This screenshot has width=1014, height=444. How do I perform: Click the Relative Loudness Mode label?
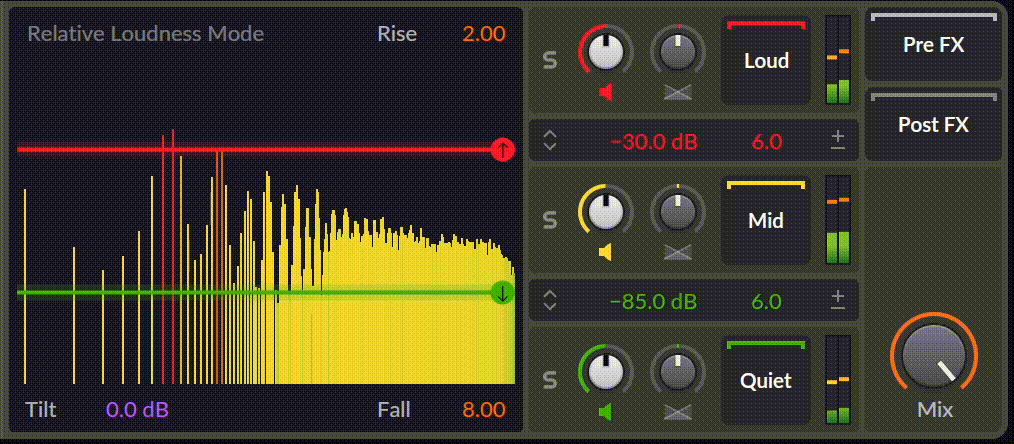pos(146,34)
